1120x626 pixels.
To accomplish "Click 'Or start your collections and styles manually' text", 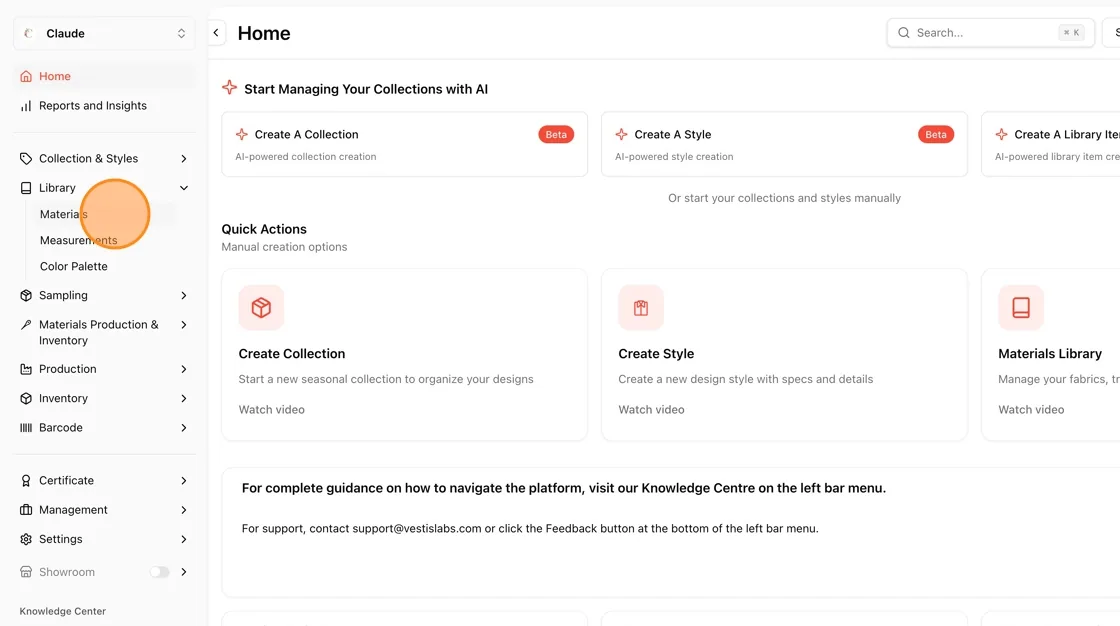I will pyautogui.click(x=784, y=198).
